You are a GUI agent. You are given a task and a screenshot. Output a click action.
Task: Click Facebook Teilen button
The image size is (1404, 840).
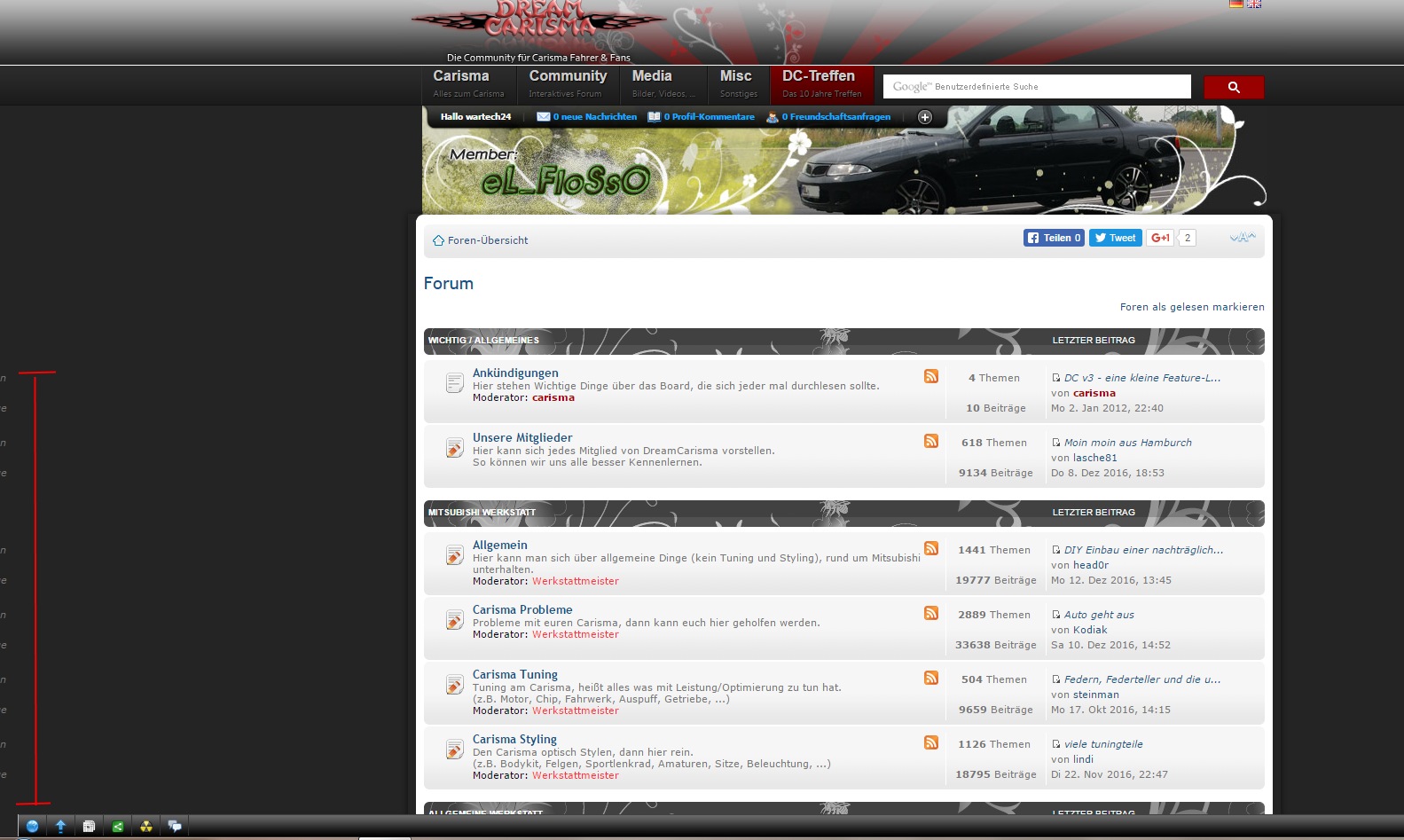[x=1053, y=238]
